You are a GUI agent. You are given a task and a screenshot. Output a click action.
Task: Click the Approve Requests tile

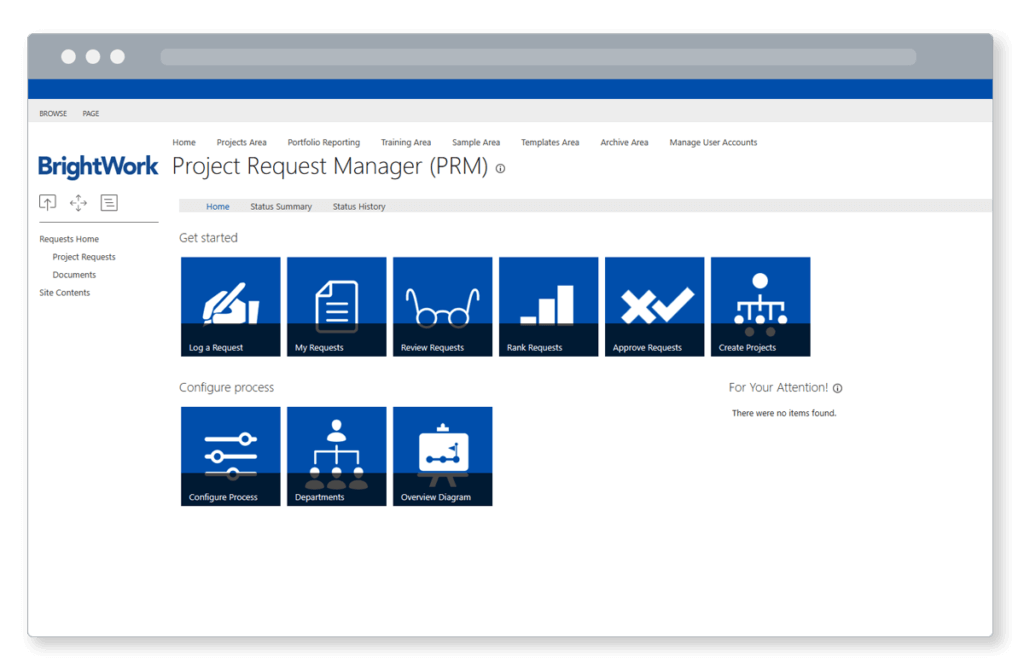tap(653, 306)
